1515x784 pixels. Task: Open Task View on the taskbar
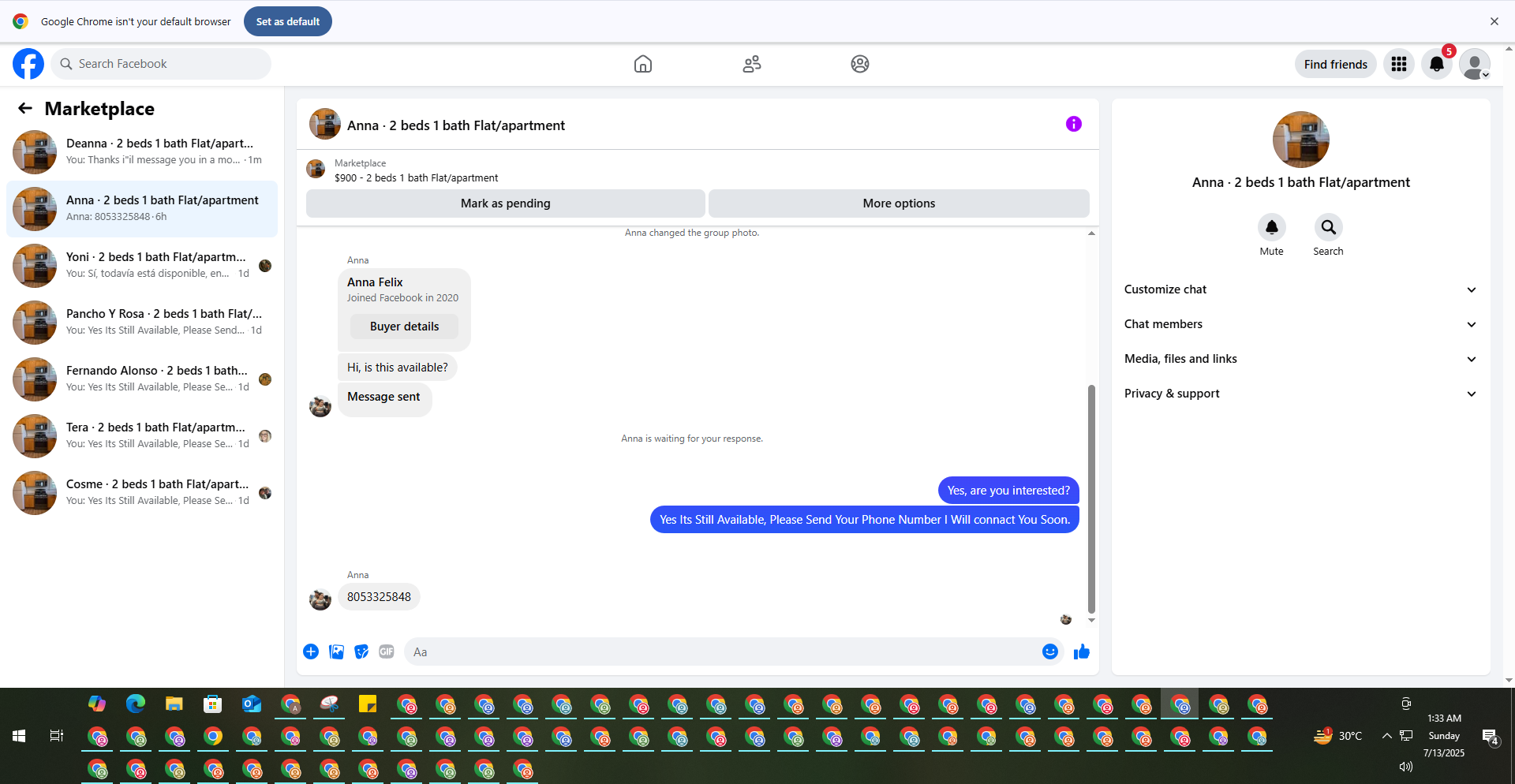(x=57, y=736)
